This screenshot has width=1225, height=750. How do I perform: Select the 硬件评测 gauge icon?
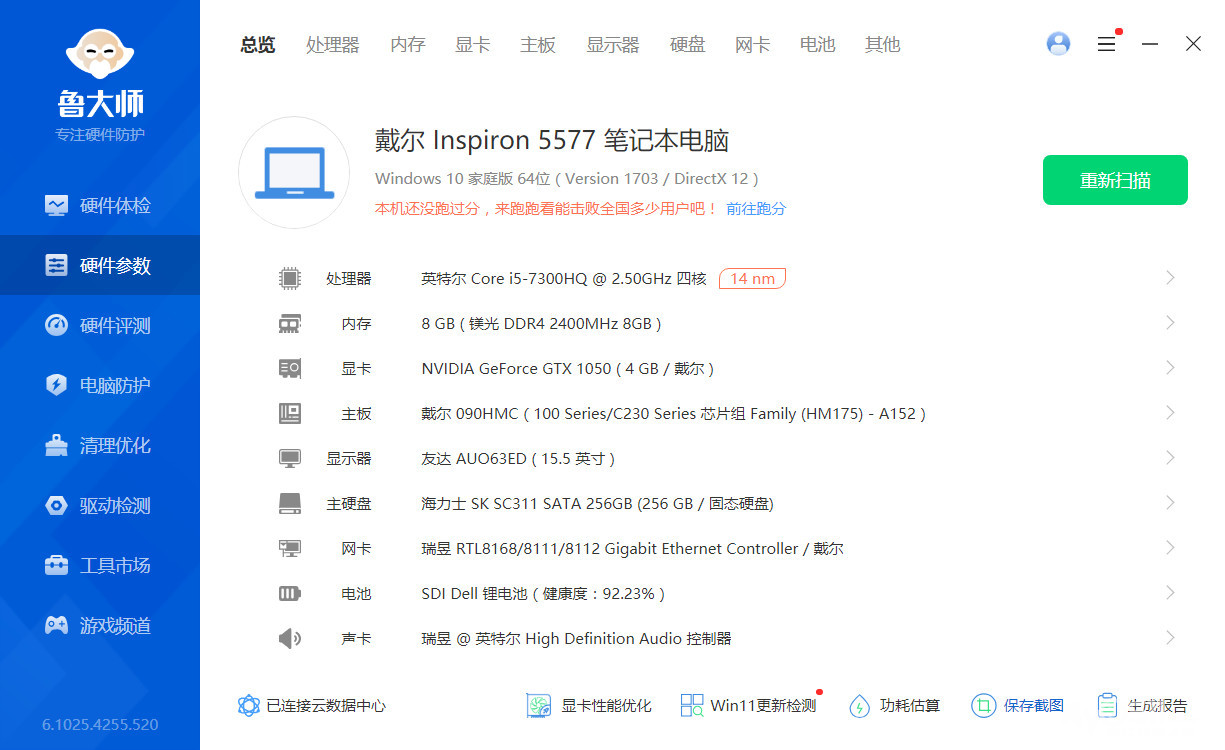[56, 325]
